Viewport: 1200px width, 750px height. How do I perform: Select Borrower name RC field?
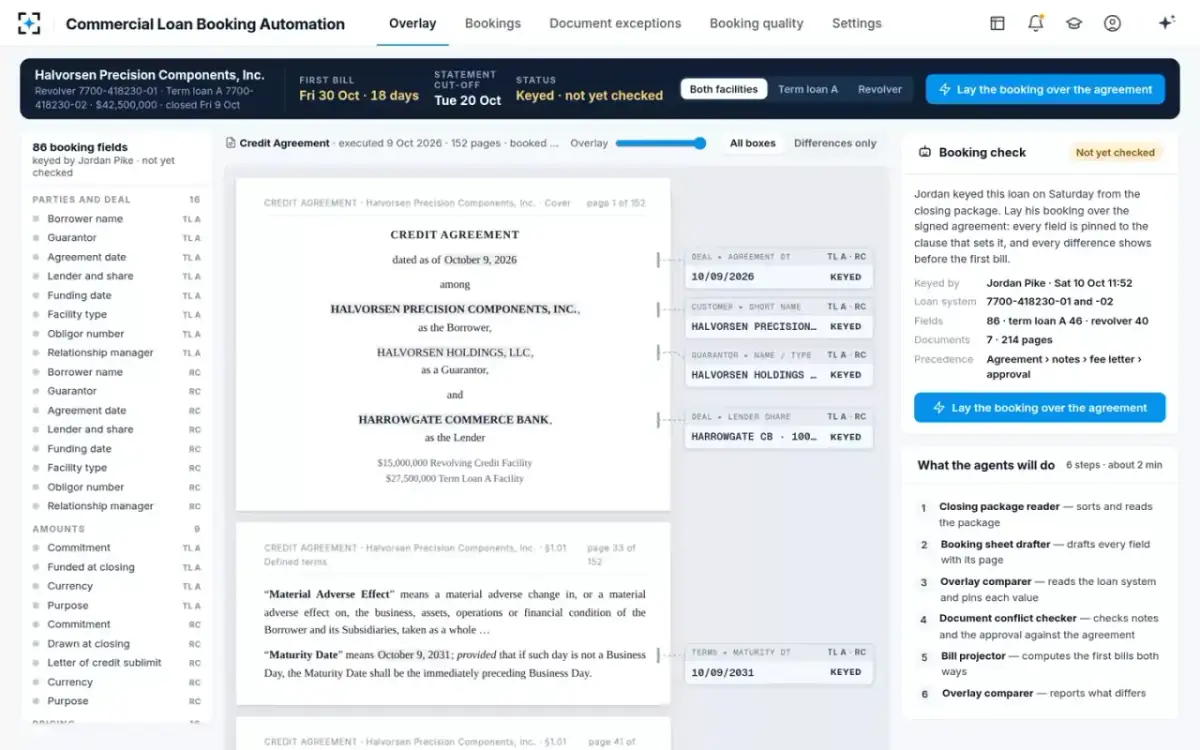tap(117, 372)
